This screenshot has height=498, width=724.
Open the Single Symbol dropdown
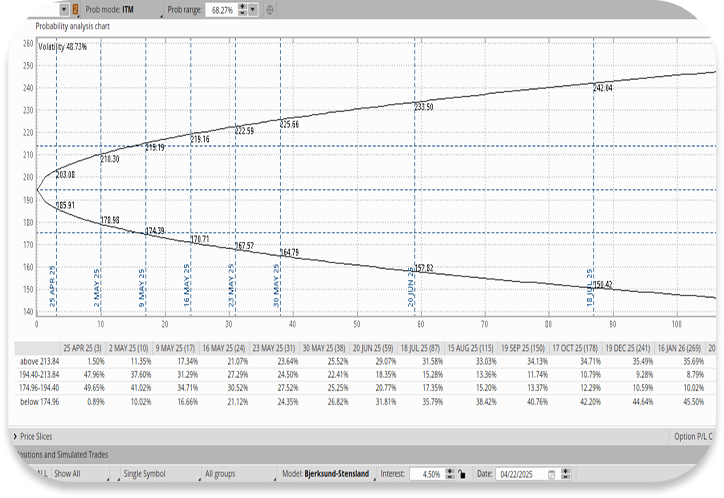point(150,472)
